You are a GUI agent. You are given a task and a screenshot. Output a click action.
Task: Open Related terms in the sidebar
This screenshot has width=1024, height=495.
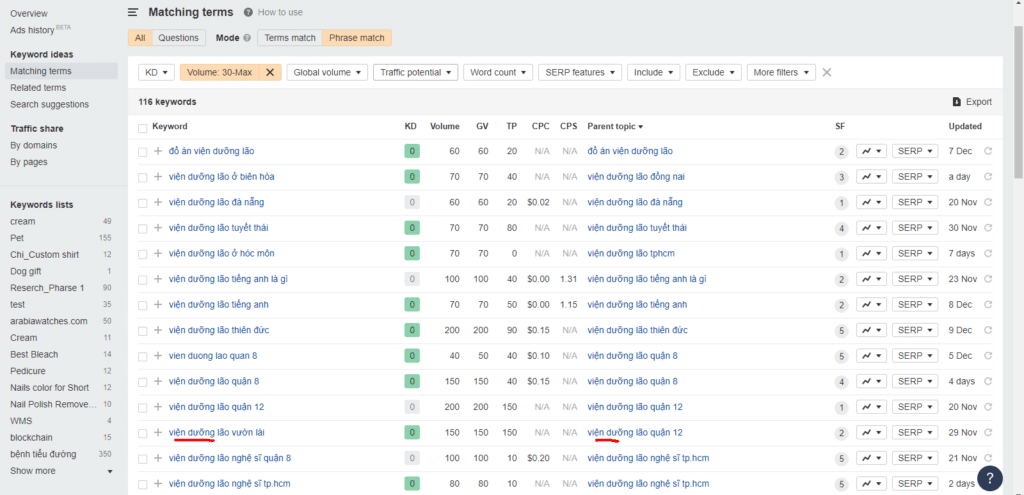(x=38, y=88)
